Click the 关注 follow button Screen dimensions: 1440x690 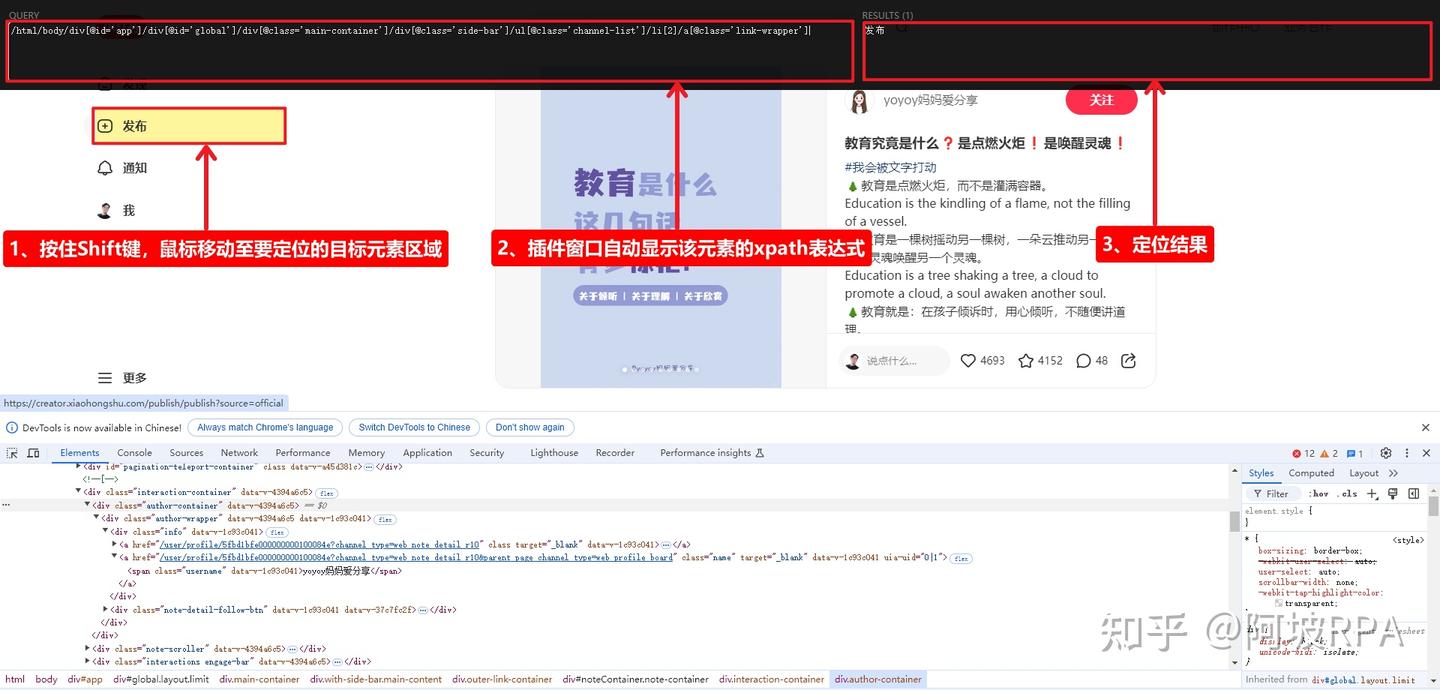click(x=1101, y=100)
